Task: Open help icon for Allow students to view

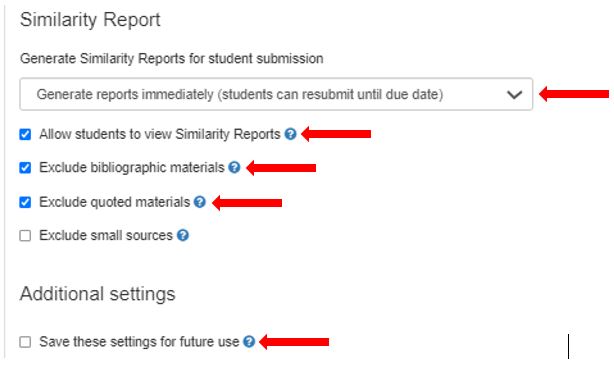Action: [290, 134]
